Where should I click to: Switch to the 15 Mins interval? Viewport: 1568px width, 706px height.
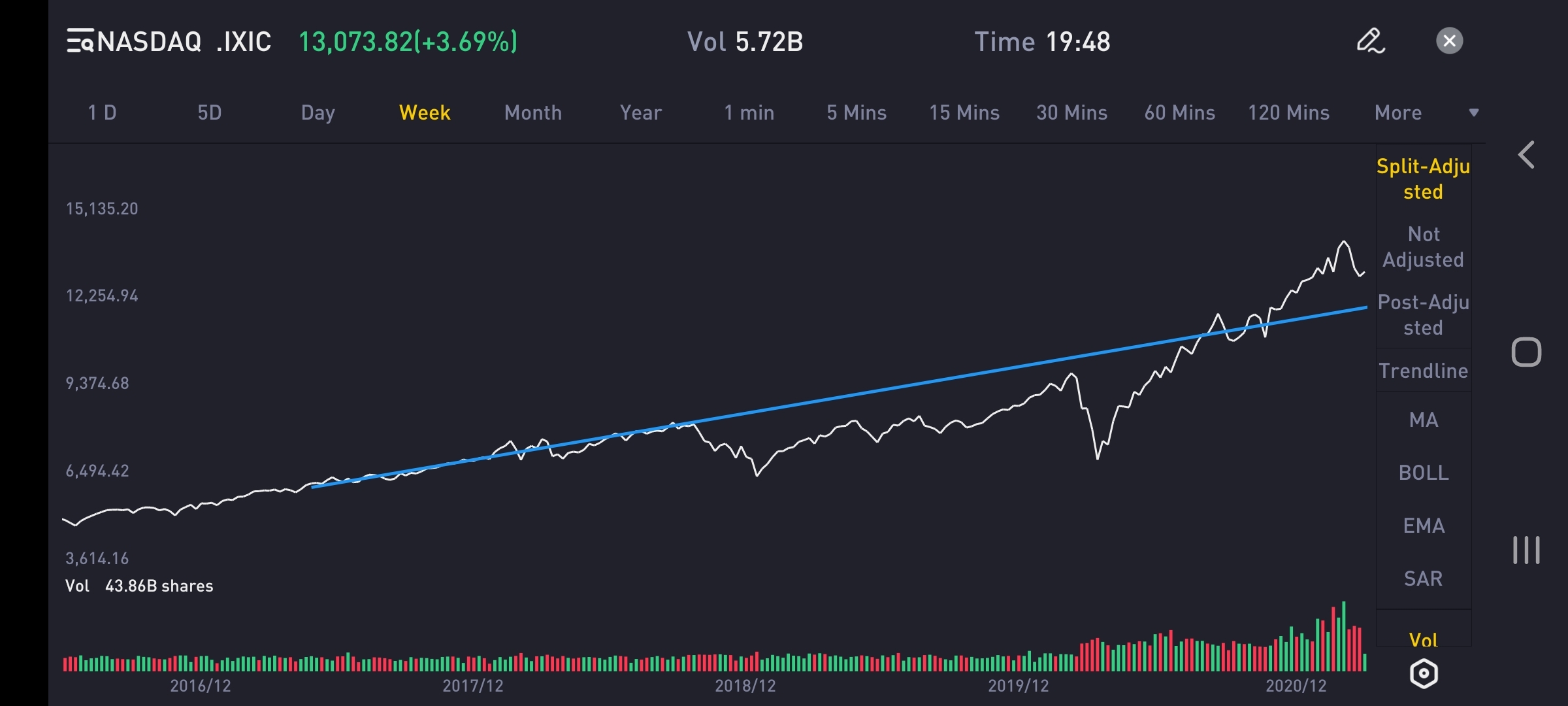(x=964, y=112)
